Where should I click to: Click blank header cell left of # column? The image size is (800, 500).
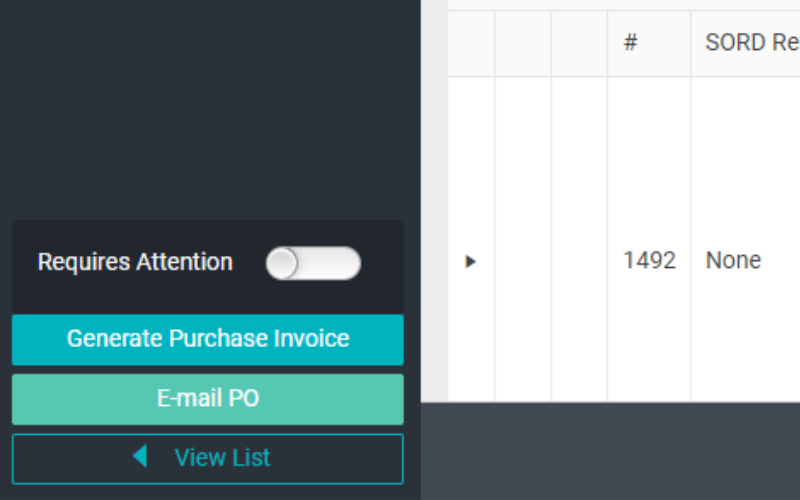coord(579,43)
